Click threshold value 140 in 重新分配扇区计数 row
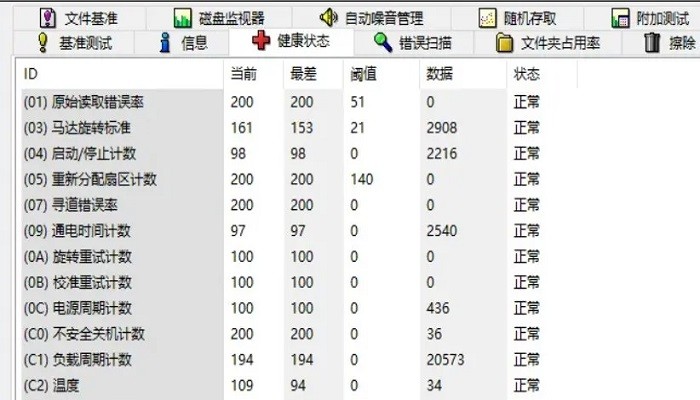The width and height of the screenshot is (700, 400). [362, 179]
